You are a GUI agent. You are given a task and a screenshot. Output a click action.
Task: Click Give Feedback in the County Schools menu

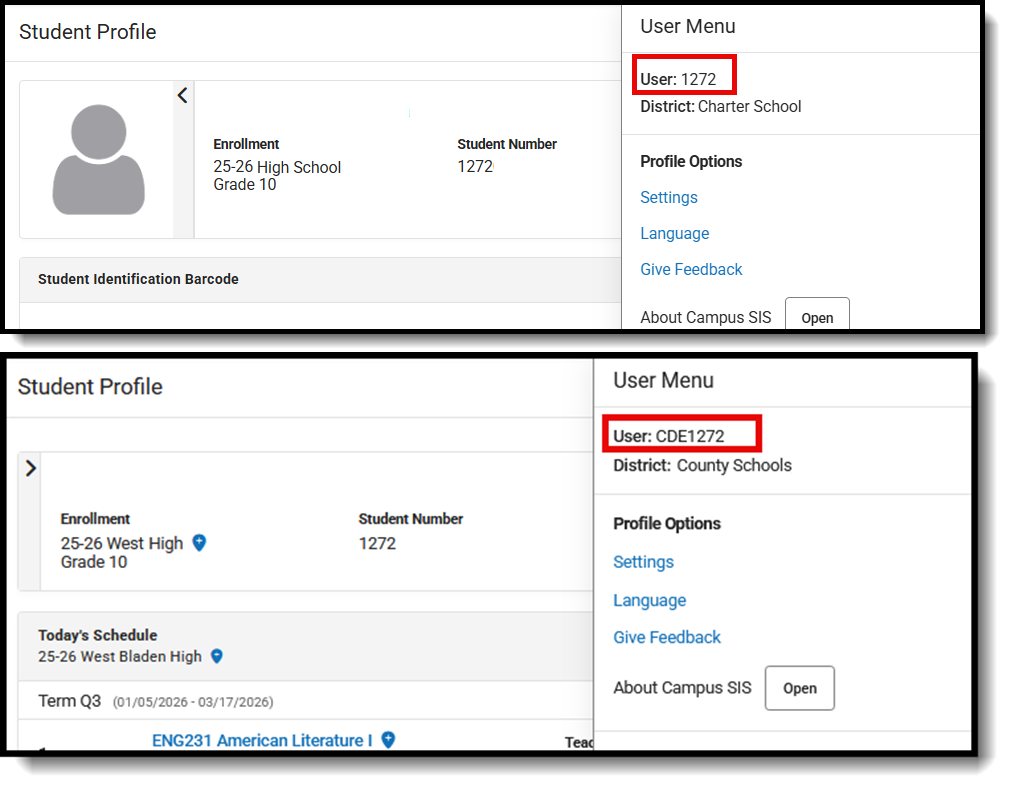pos(666,637)
